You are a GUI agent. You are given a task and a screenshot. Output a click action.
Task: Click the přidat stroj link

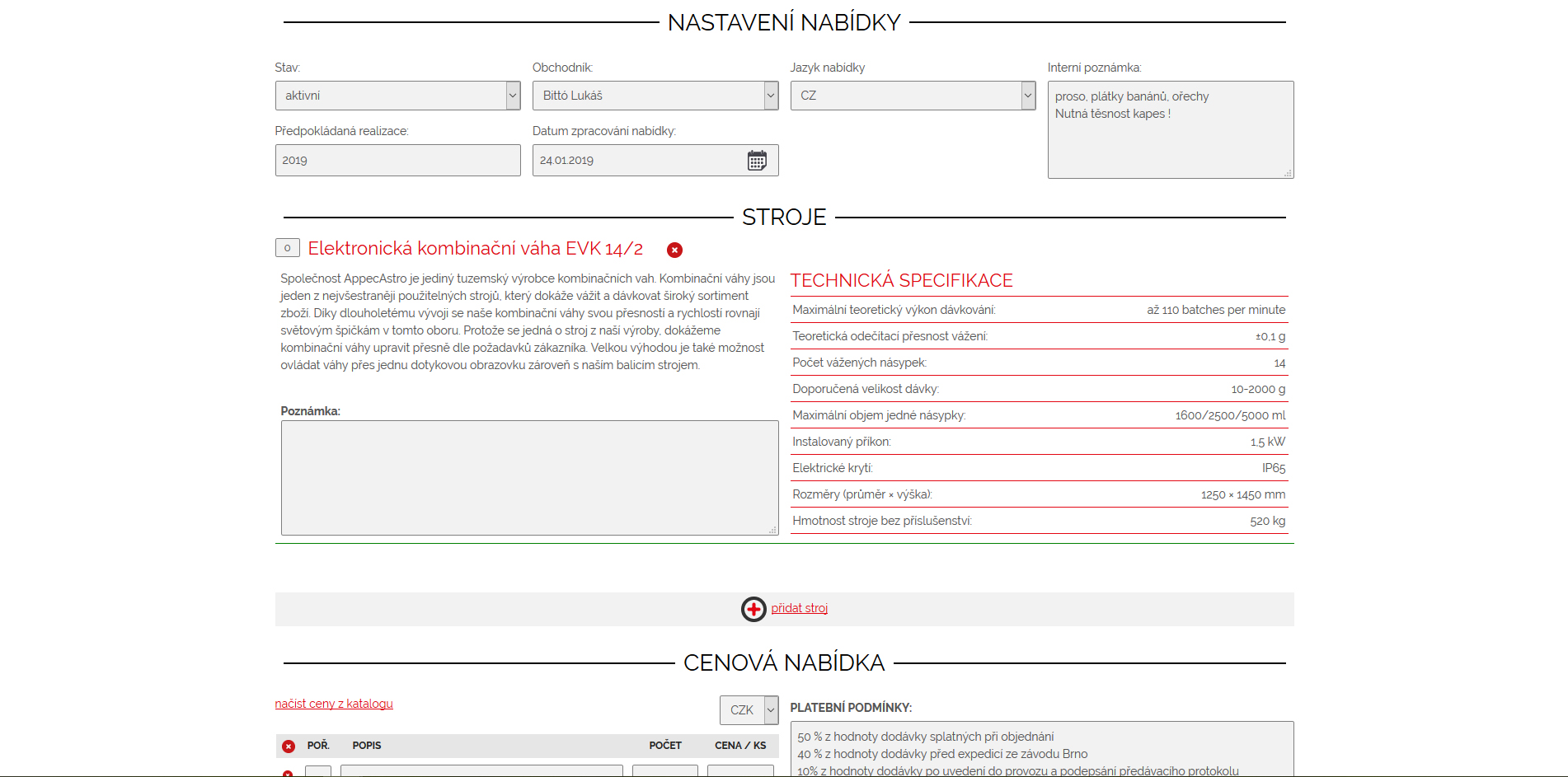800,608
